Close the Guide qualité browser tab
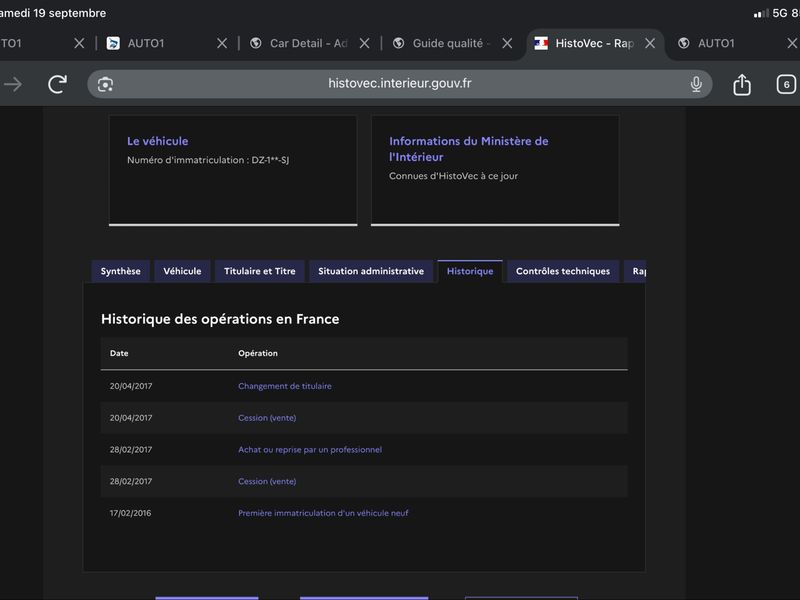The image size is (800, 600). pos(507,43)
